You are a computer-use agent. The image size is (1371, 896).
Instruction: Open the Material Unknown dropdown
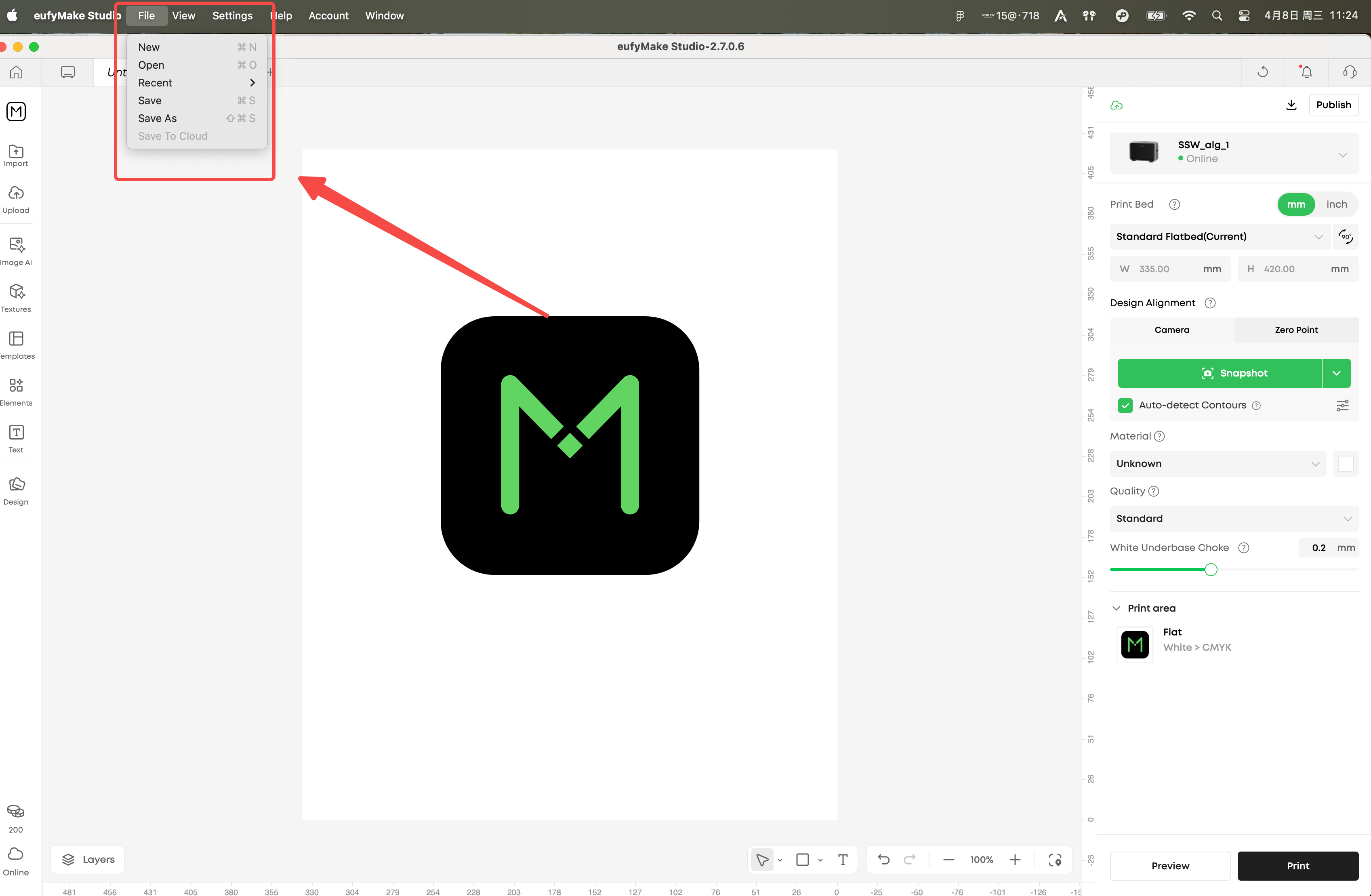(x=1218, y=464)
